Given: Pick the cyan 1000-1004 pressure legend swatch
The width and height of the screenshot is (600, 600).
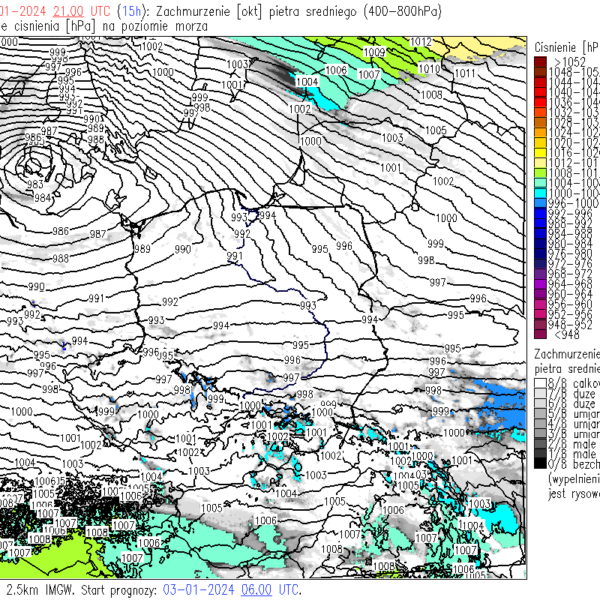Looking at the screenshot, I should pyautogui.click(x=540, y=192).
